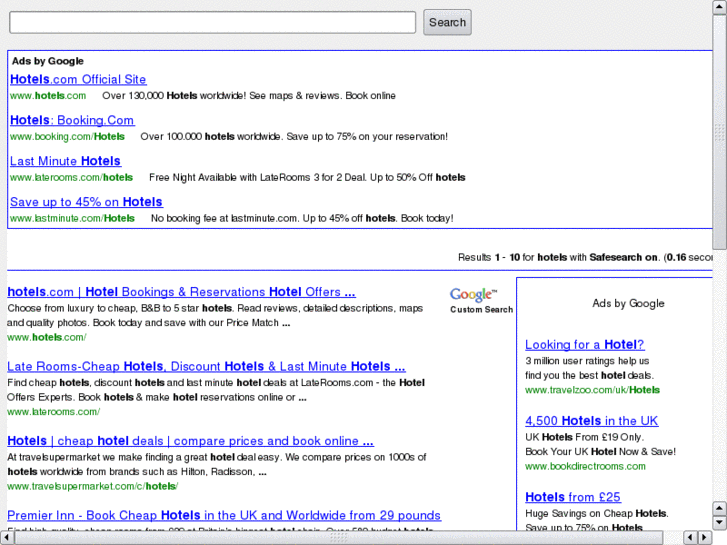The width and height of the screenshot is (727, 545).
Task: Click top 'Ads by Google' bold label
Action: 48,61
